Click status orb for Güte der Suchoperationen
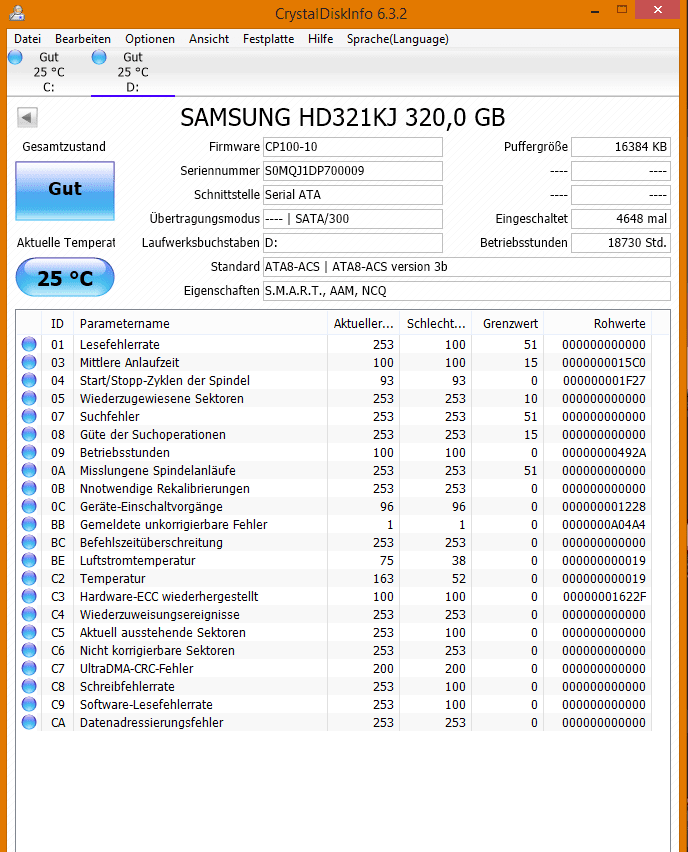Screen dimensions: 688x852 [29, 434]
